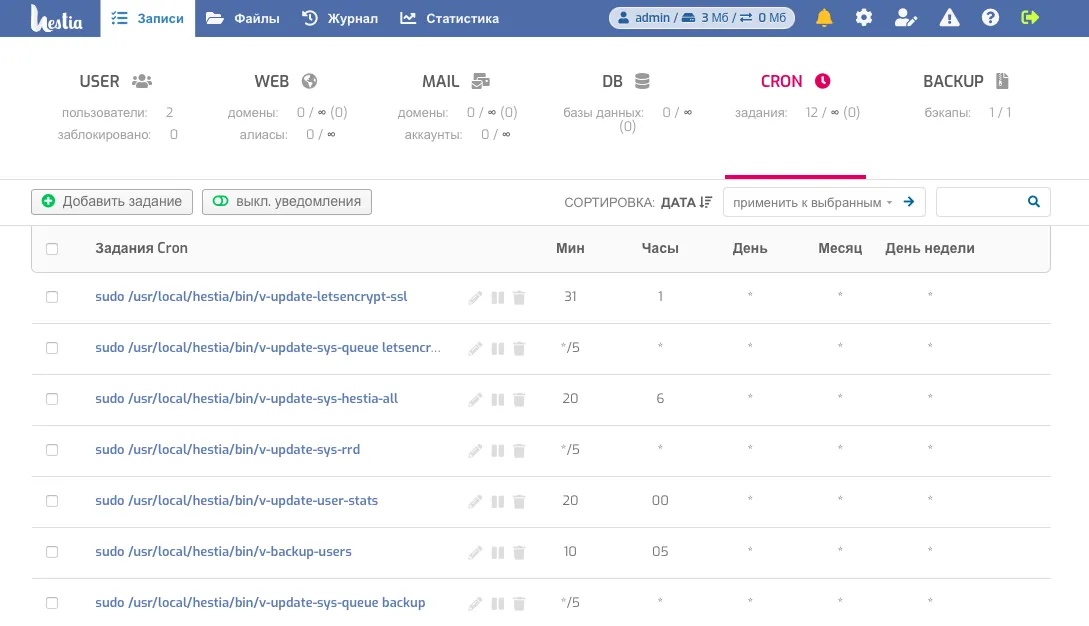Select checkbox for v-update-user-stats job
Image resolution: width=1089 pixels, height=626 pixels.
click(x=52, y=501)
